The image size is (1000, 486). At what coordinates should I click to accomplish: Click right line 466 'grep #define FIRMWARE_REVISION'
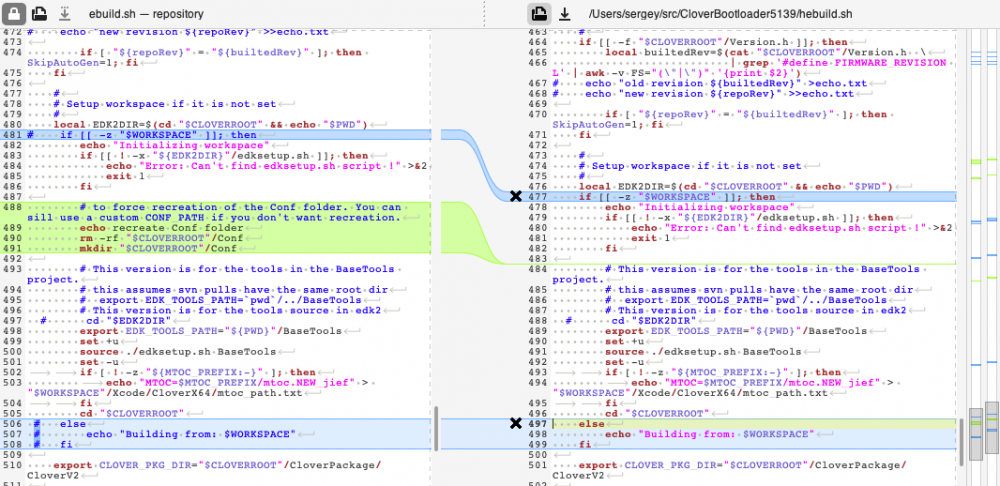(841, 63)
